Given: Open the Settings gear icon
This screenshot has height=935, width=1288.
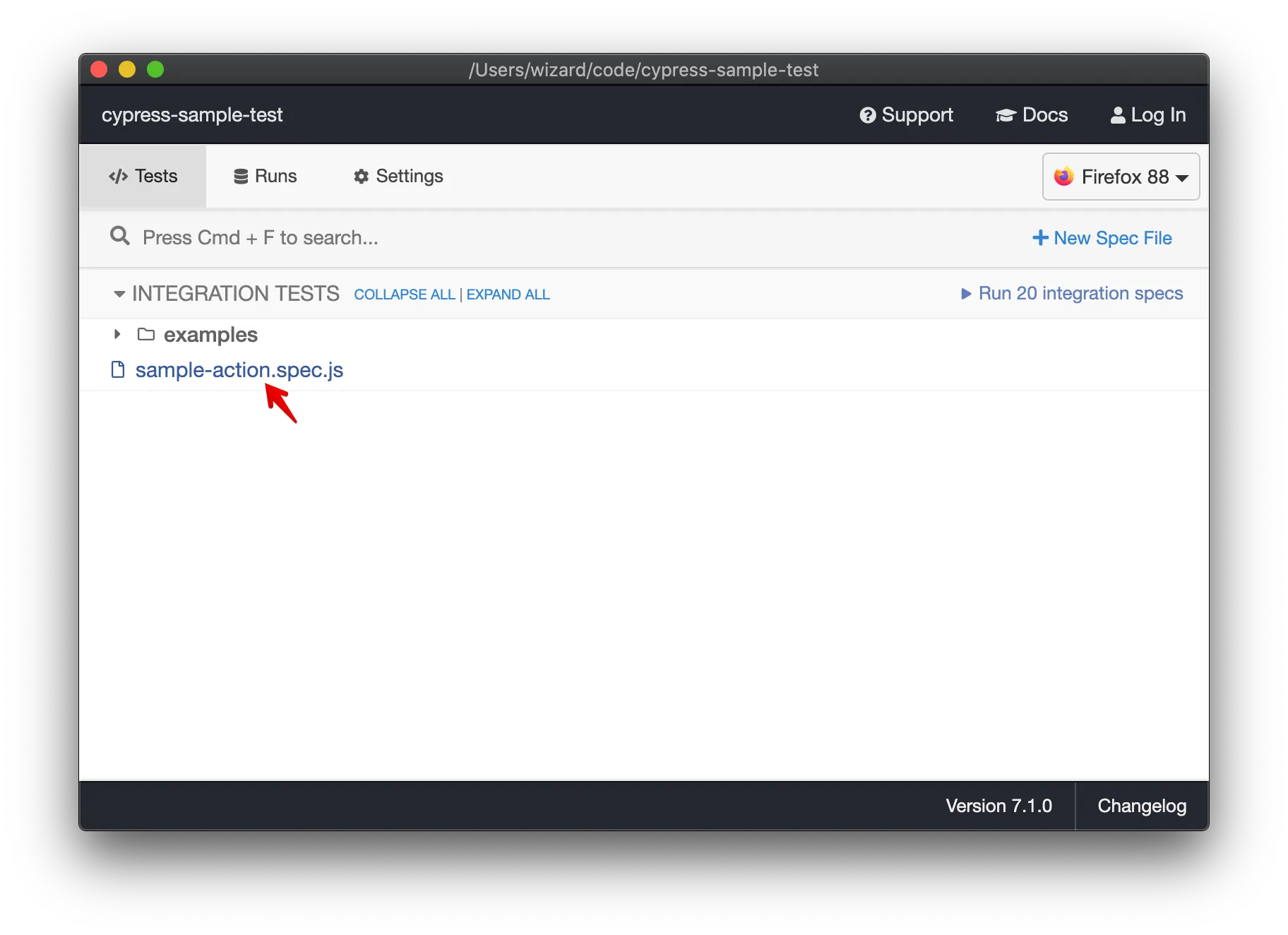Looking at the screenshot, I should [x=361, y=176].
